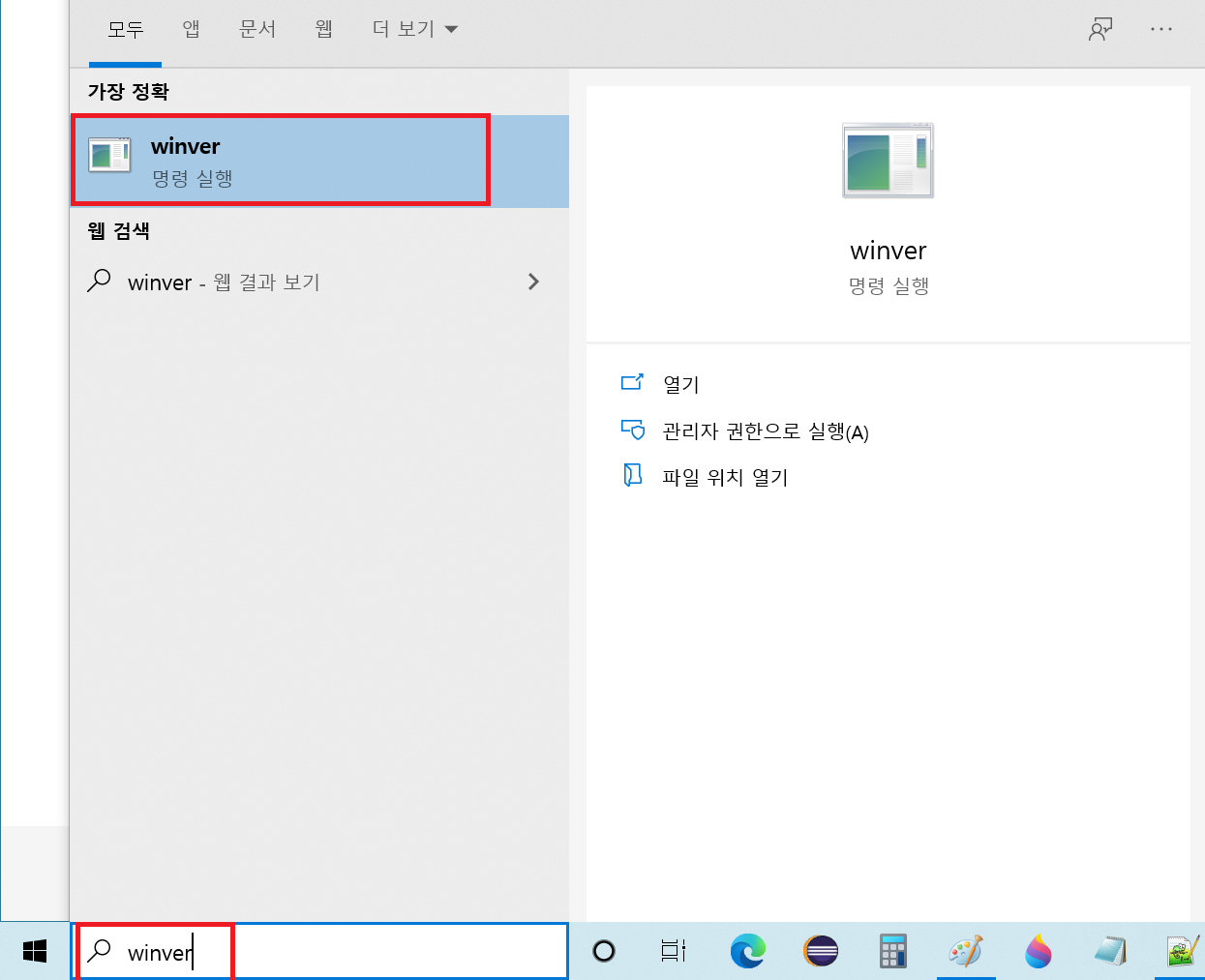This screenshot has height=980, width=1205.
Task: Expand the 더 보기 filter dropdown
Action: coord(414,30)
